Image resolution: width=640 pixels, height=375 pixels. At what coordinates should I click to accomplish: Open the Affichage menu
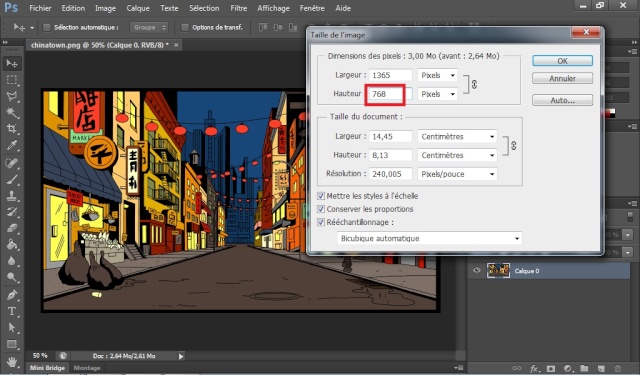[x=273, y=8]
